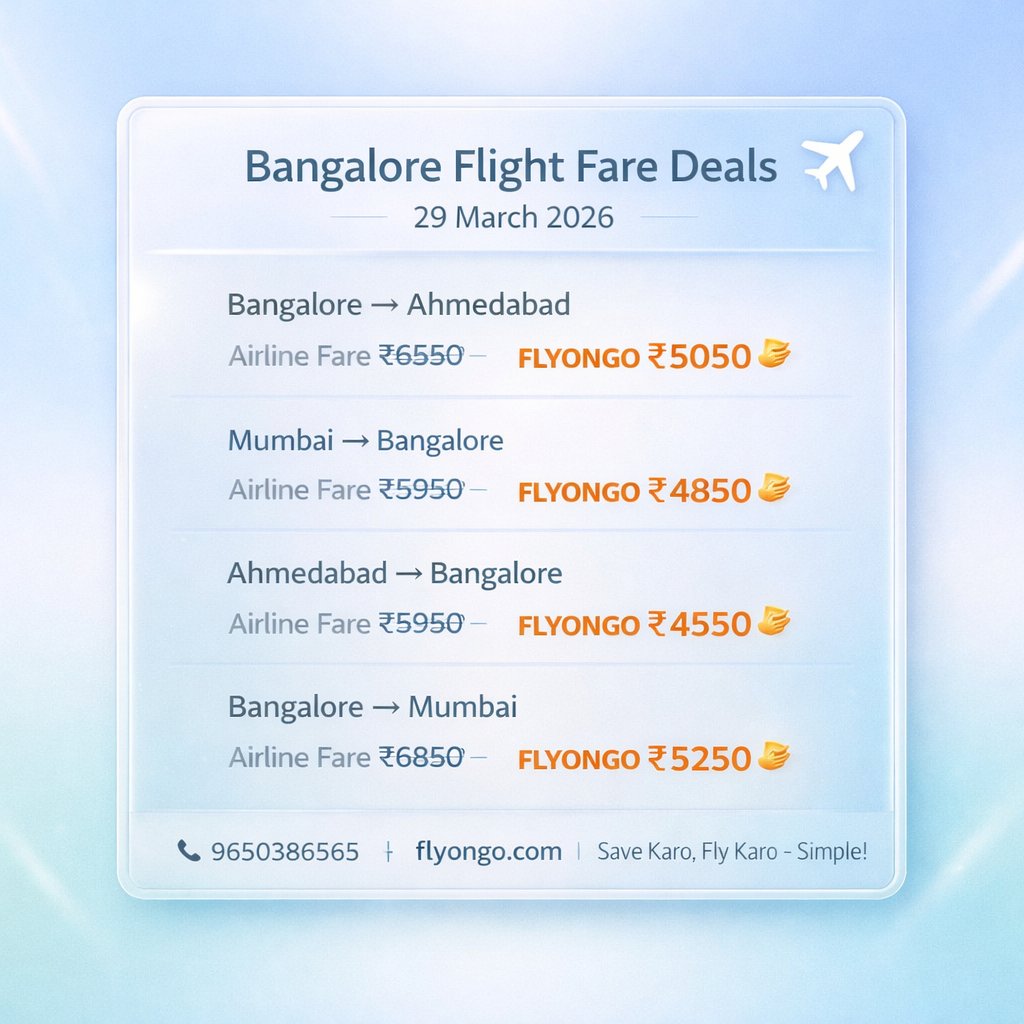Screen dimensions: 1024x1024
Task: Click the airplane icon beside the title
Action: coord(832,161)
